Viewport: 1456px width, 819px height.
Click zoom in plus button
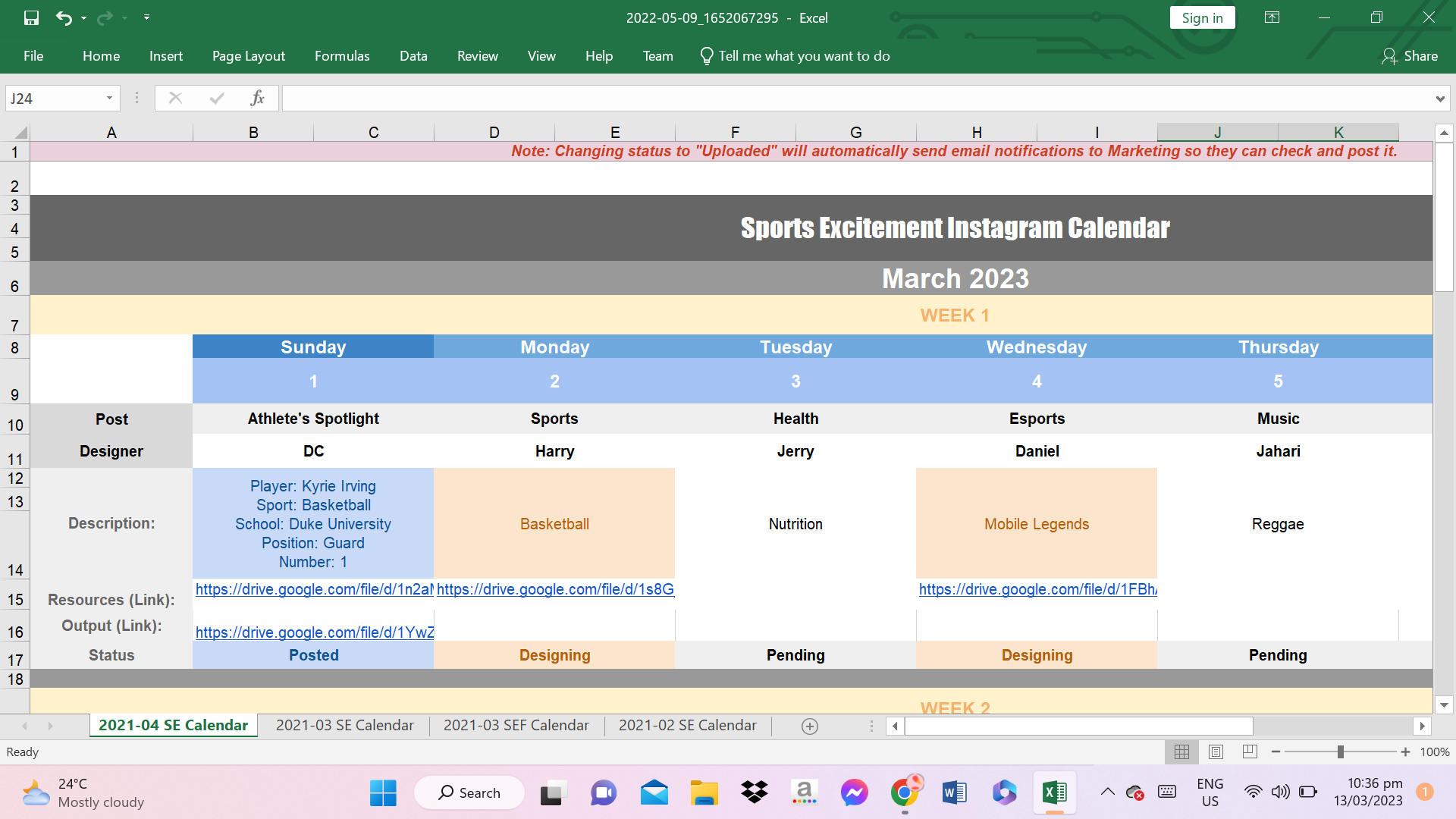1405,752
